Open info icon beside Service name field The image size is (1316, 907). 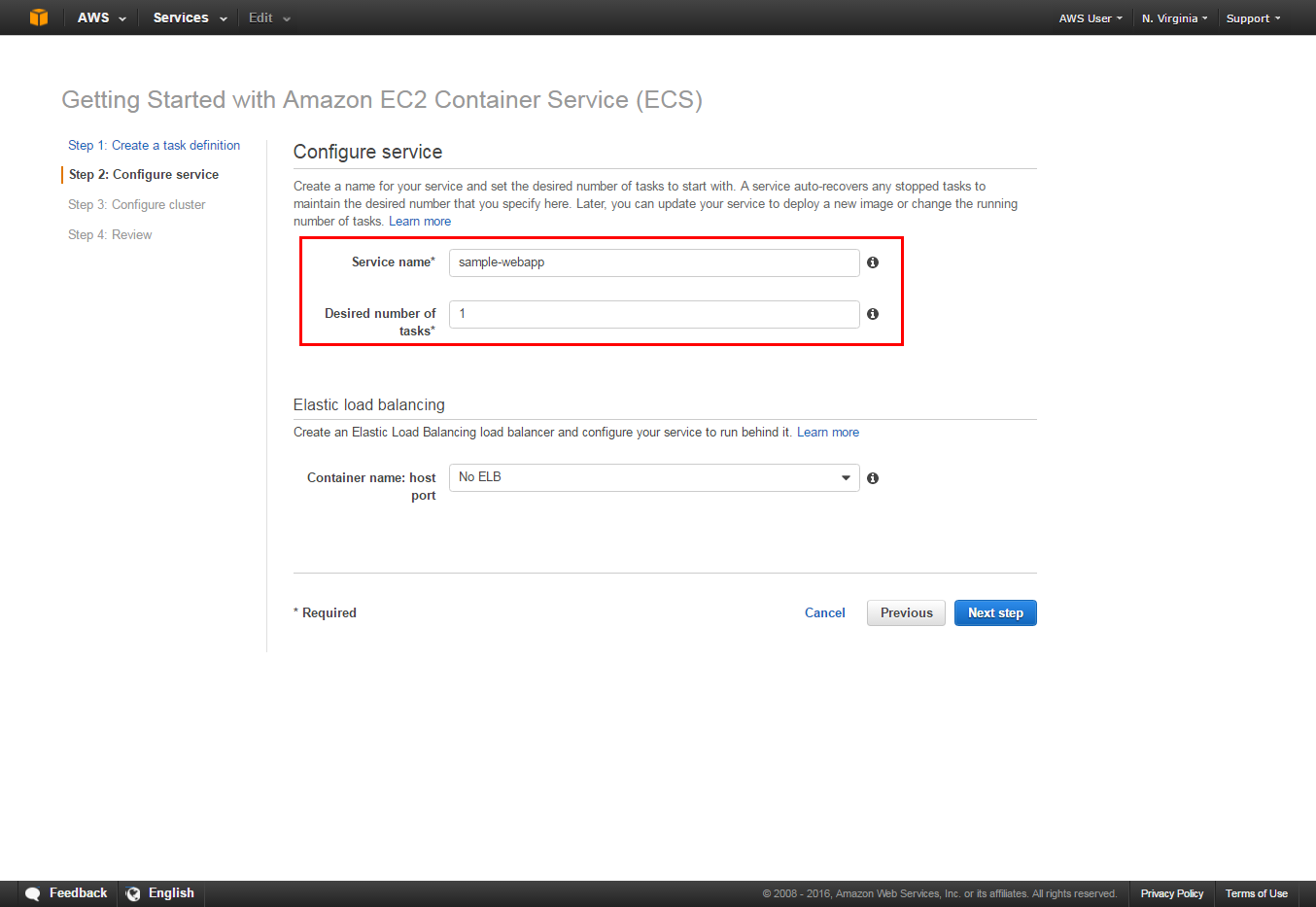coord(873,262)
